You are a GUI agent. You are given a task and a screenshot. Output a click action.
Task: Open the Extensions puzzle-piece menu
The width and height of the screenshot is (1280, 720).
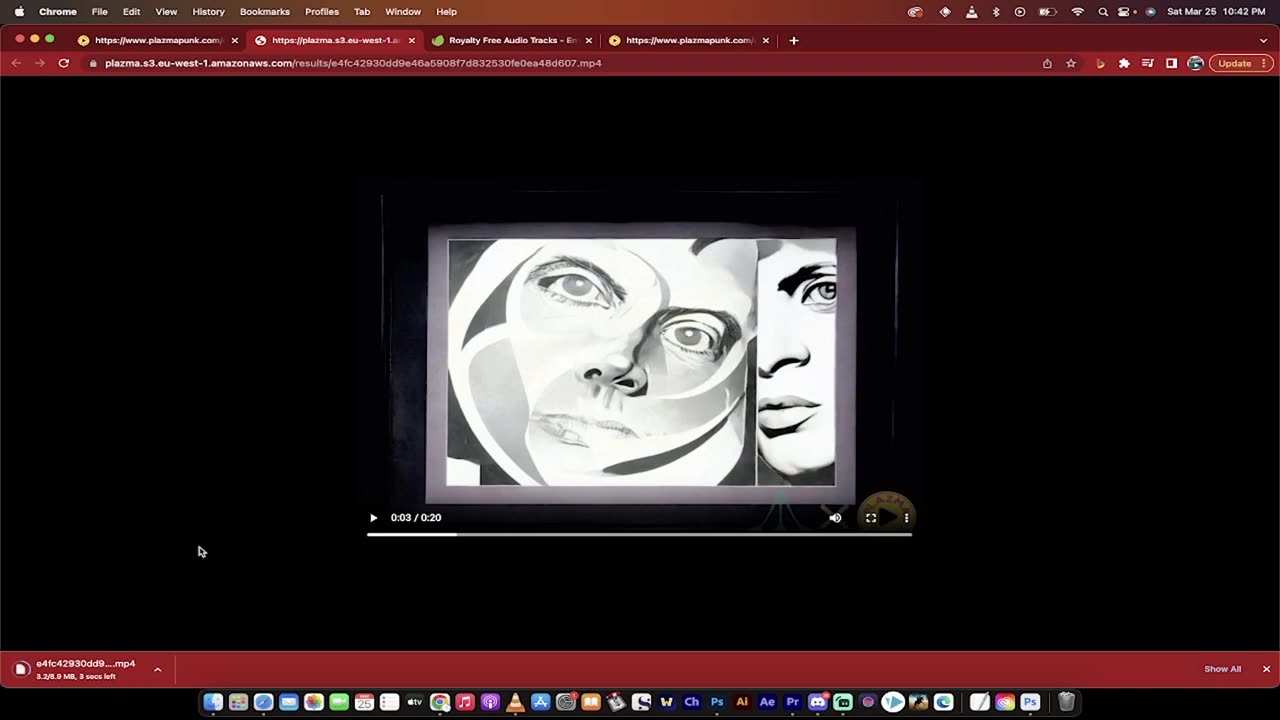(1124, 63)
